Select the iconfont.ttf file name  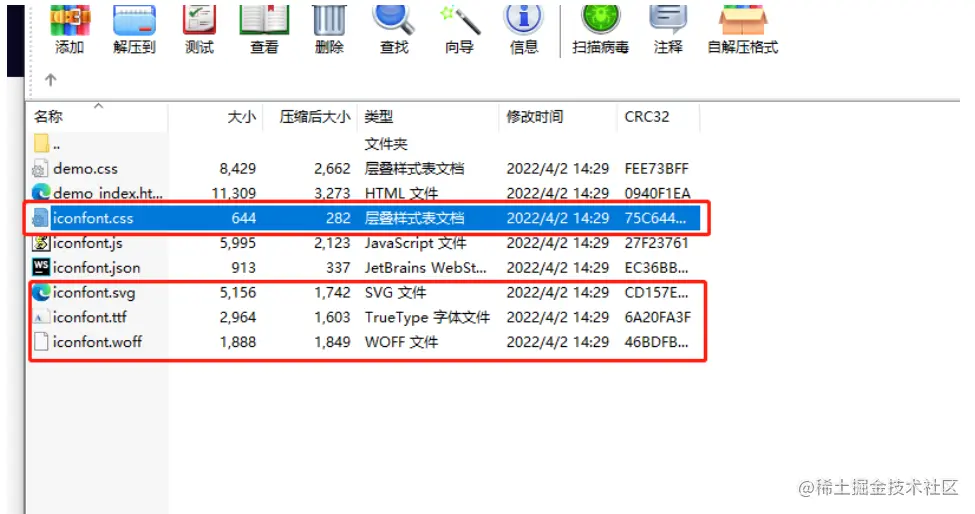pyautogui.click(x=90, y=317)
